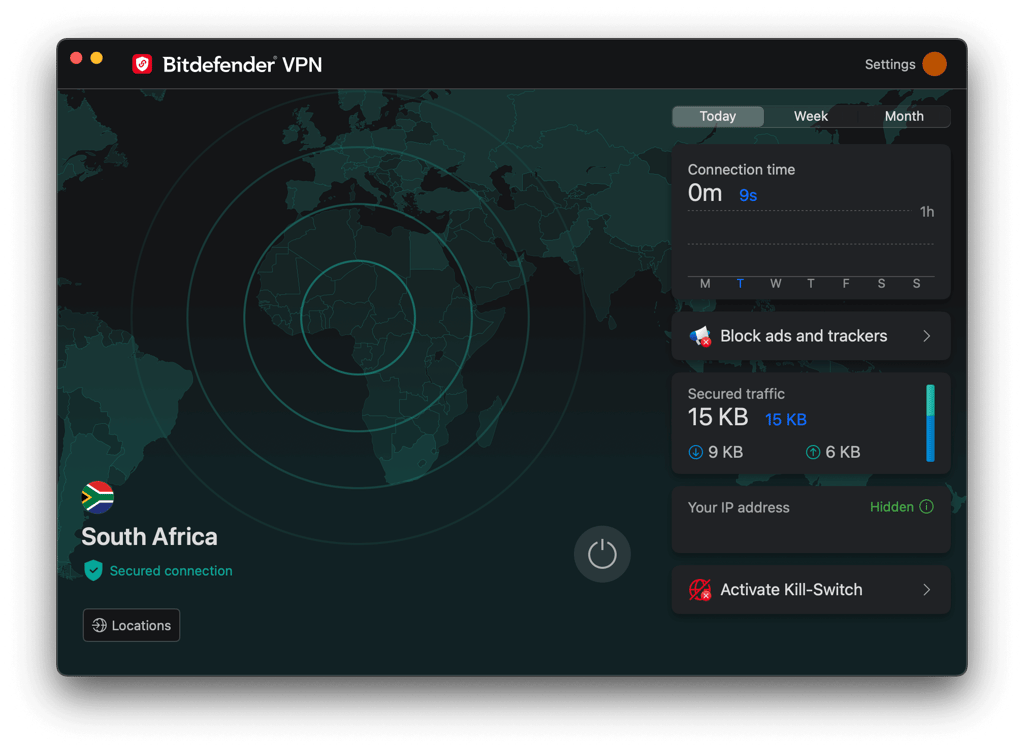Expand Block ads and trackers chevron
Image resolution: width=1024 pixels, height=751 pixels.
[926, 336]
